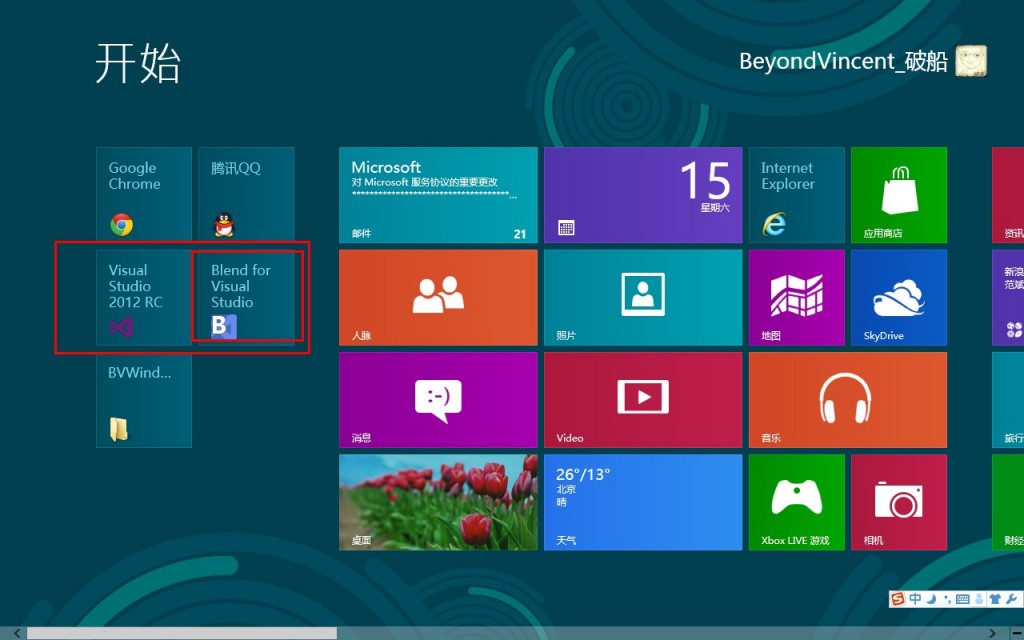
Task: Open the BVWind... folder tile
Action: [x=144, y=400]
